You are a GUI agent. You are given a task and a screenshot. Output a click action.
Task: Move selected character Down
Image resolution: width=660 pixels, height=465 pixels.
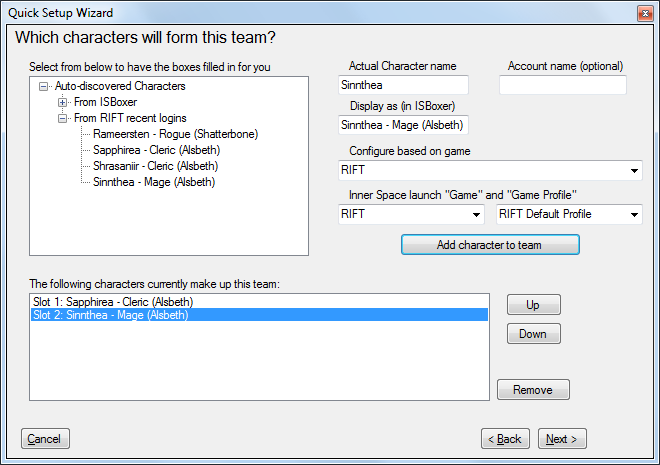534,334
